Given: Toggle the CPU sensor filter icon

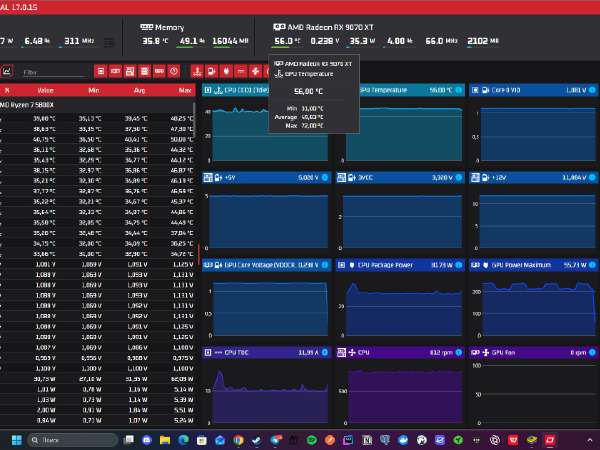Looking at the screenshot, I should [x=101, y=71].
